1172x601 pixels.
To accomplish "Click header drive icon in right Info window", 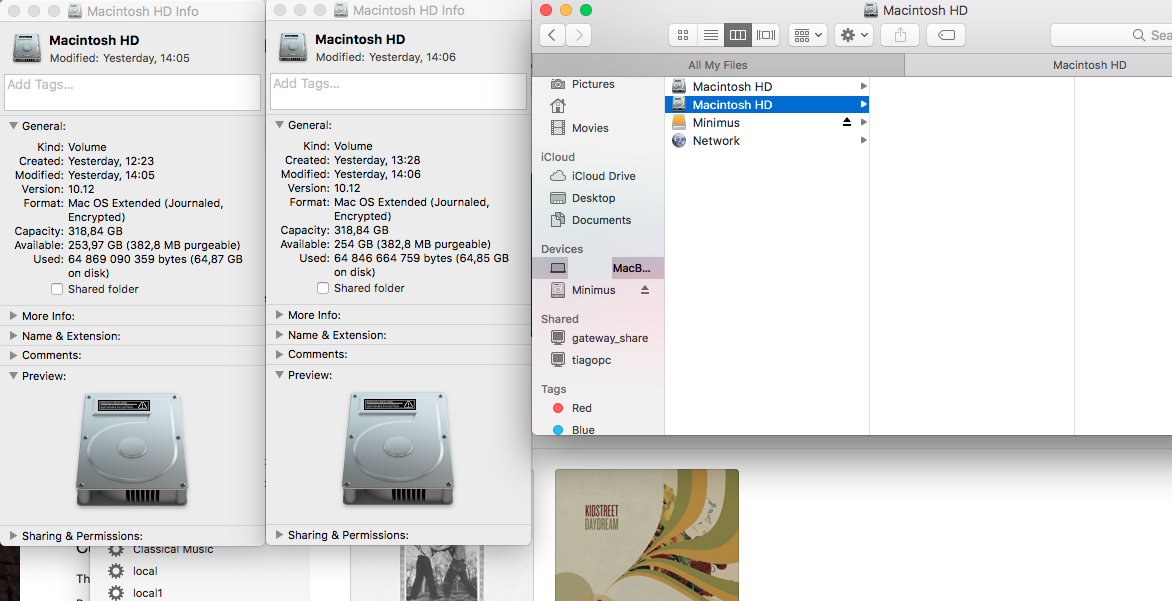I will click(x=293, y=47).
